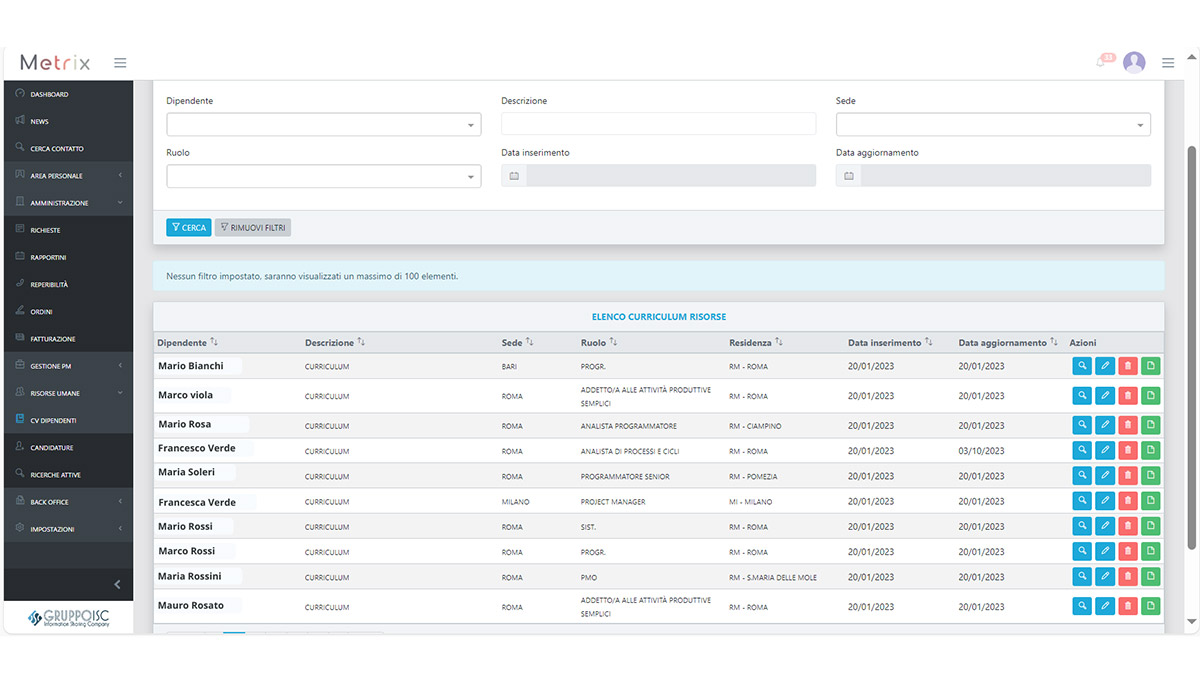
Task: View Francesco Verde's curriculum details
Action: coord(1082,451)
